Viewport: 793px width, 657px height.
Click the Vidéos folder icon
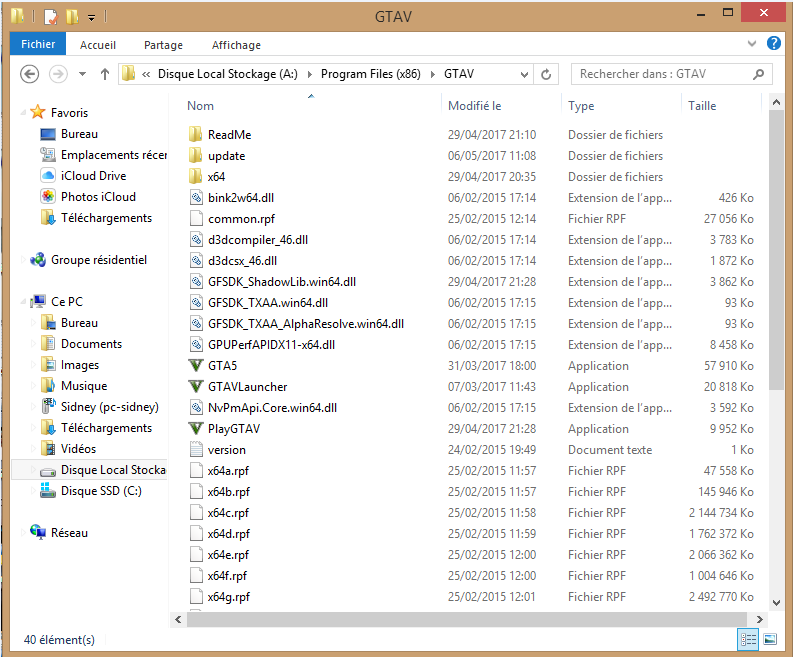[x=48, y=448]
